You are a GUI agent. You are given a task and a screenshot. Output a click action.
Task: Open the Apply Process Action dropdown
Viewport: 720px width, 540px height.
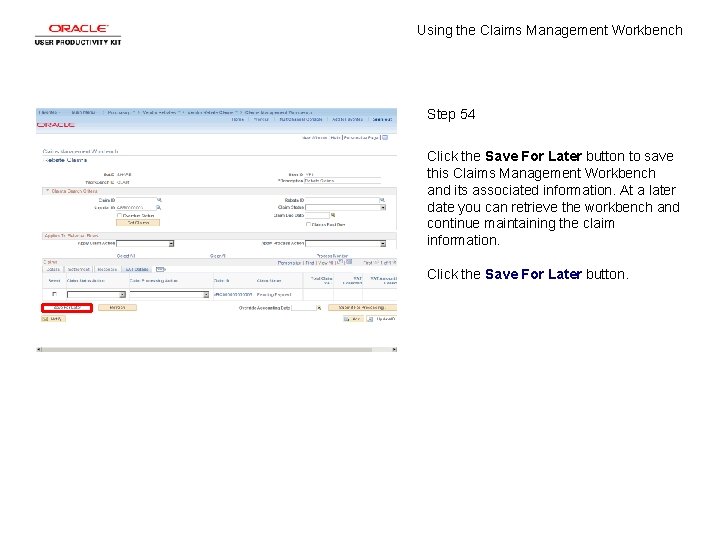[345, 243]
